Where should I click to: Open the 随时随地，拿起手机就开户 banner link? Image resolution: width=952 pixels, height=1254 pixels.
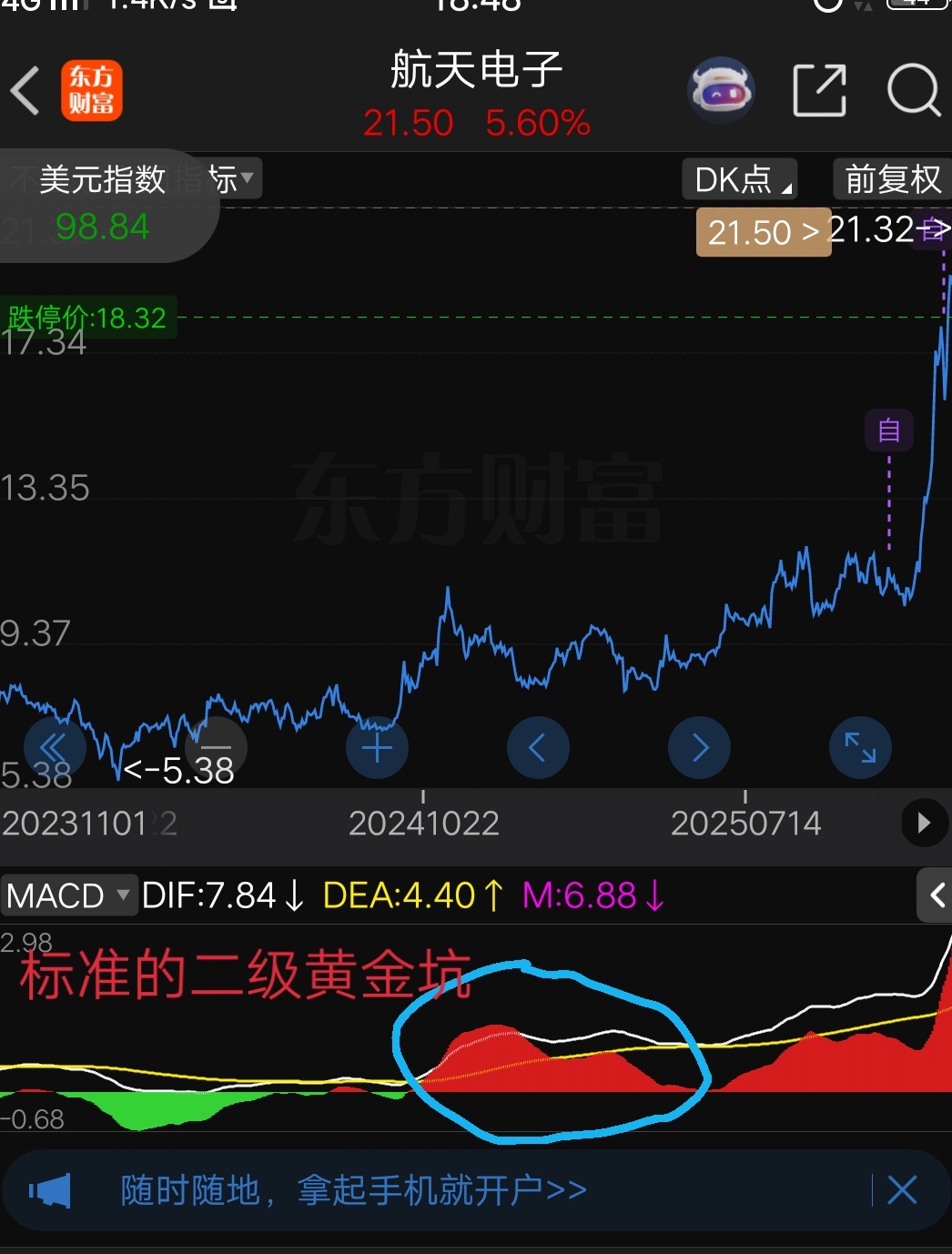point(353,1190)
